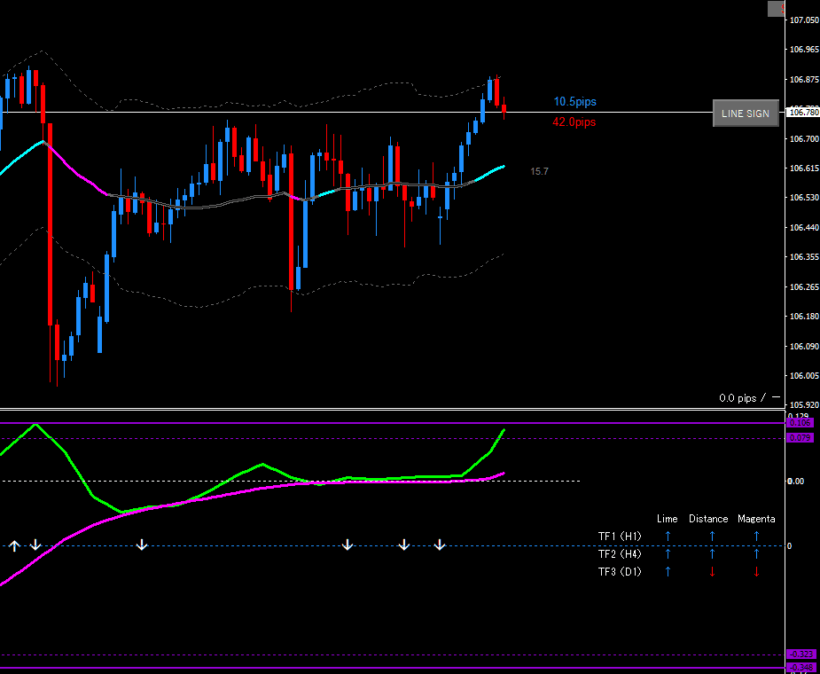Click the purple 0.106 level label
820x674 pixels.
pos(800,422)
